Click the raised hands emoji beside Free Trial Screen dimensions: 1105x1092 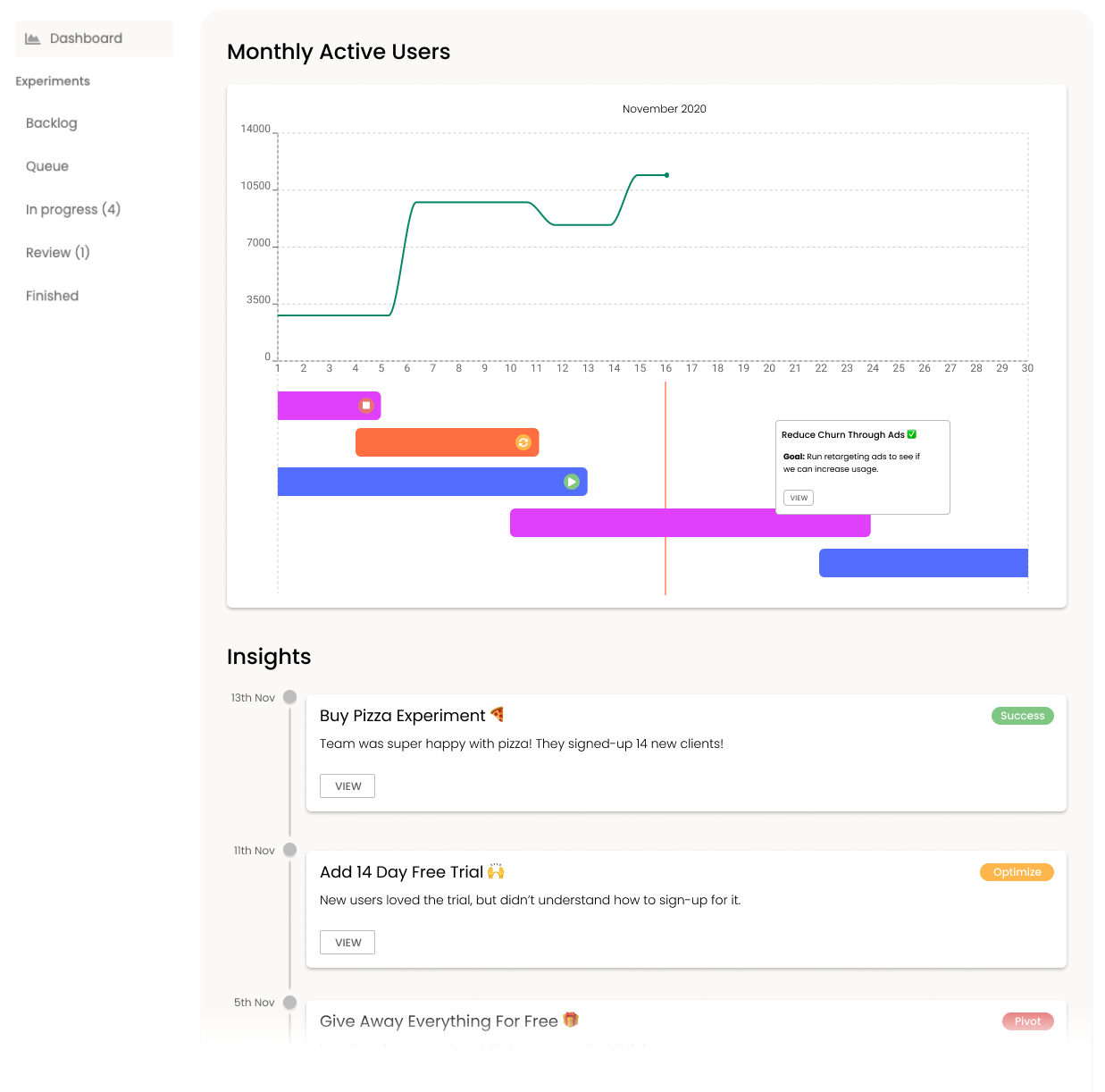click(496, 871)
